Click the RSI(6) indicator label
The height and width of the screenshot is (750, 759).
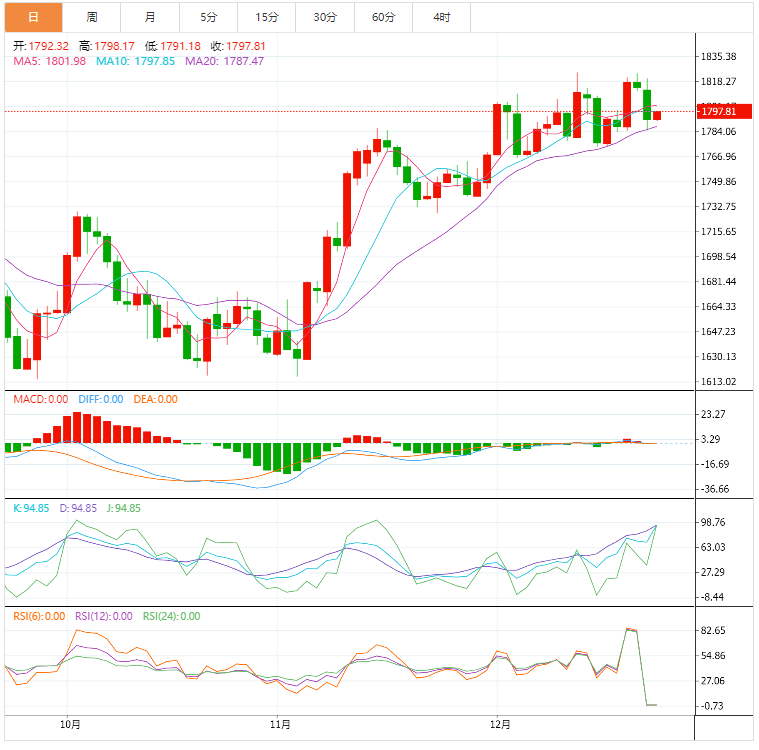[x=39, y=616]
